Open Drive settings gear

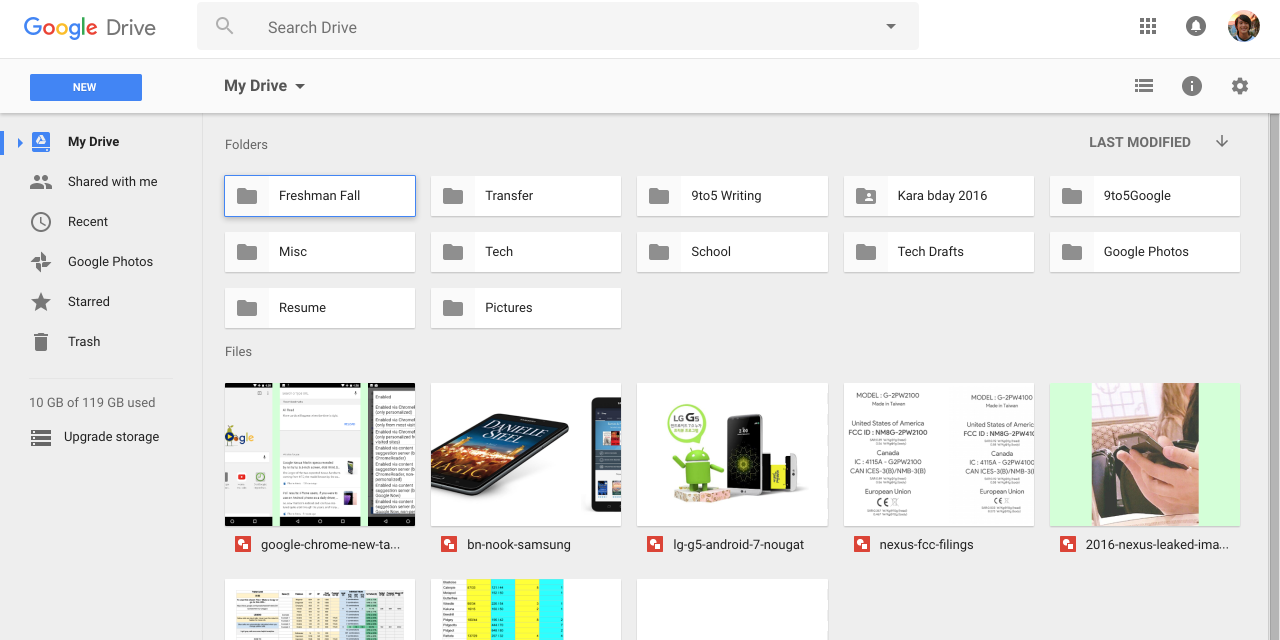coord(1239,86)
